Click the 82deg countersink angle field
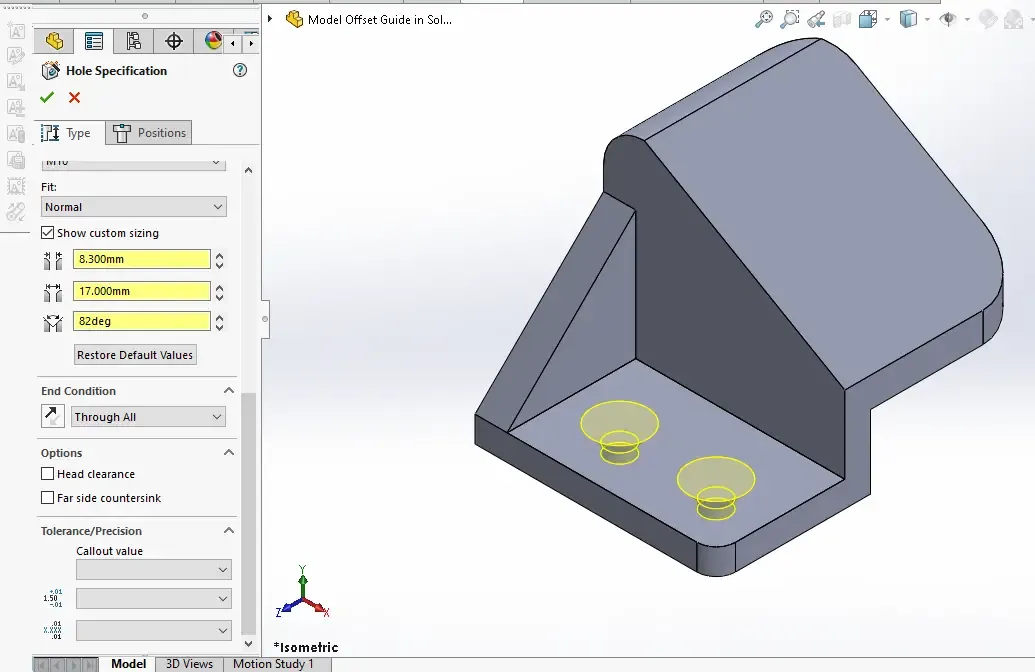Screen dimensions: 1035x672 [x=141, y=322]
